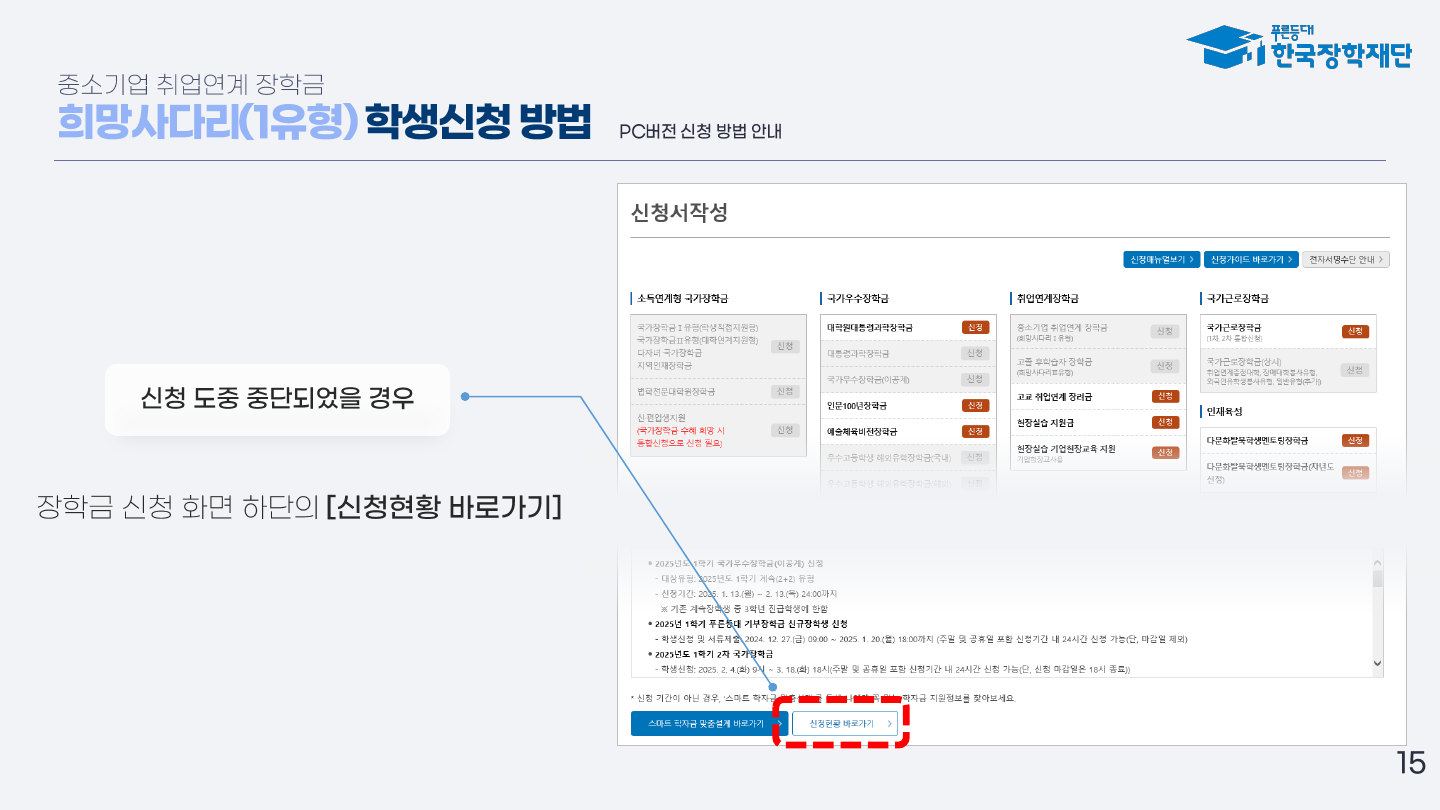Click 신청 for 국가근로장학금 통합신청
This screenshot has height=810, width=1440.
click(1355, 332)
